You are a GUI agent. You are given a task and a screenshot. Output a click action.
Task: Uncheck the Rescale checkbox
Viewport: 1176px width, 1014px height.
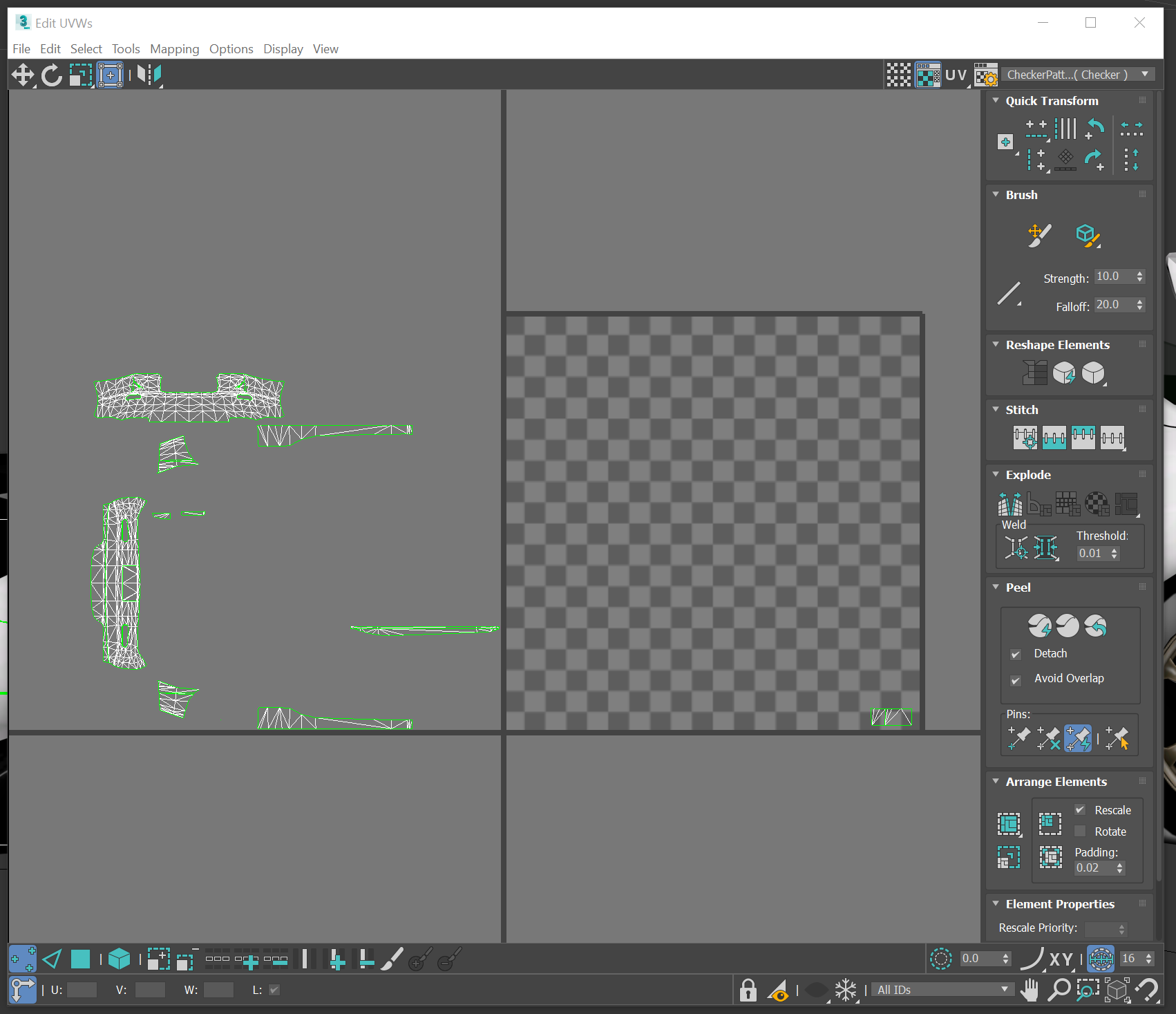[x=1080, y=809]
